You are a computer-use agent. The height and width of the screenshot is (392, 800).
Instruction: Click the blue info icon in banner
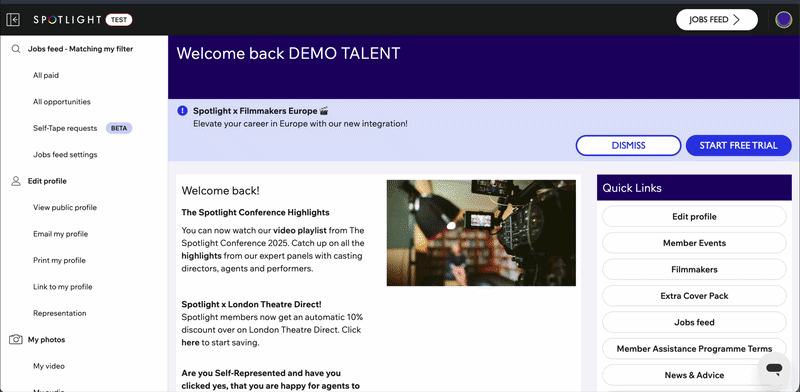182,110
